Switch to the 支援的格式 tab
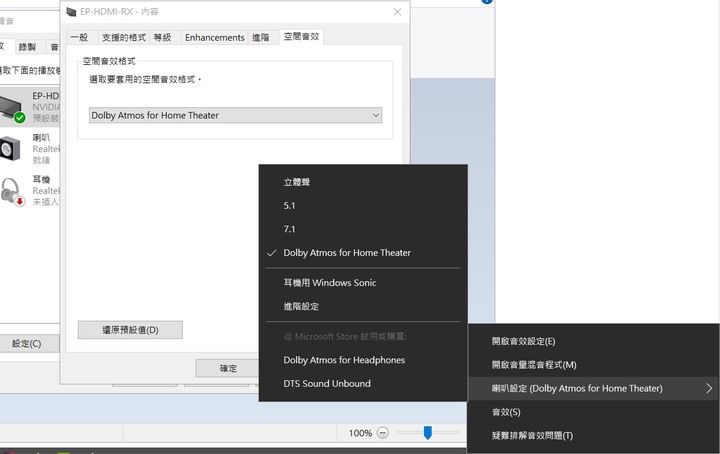 click(x=124, y=38)
